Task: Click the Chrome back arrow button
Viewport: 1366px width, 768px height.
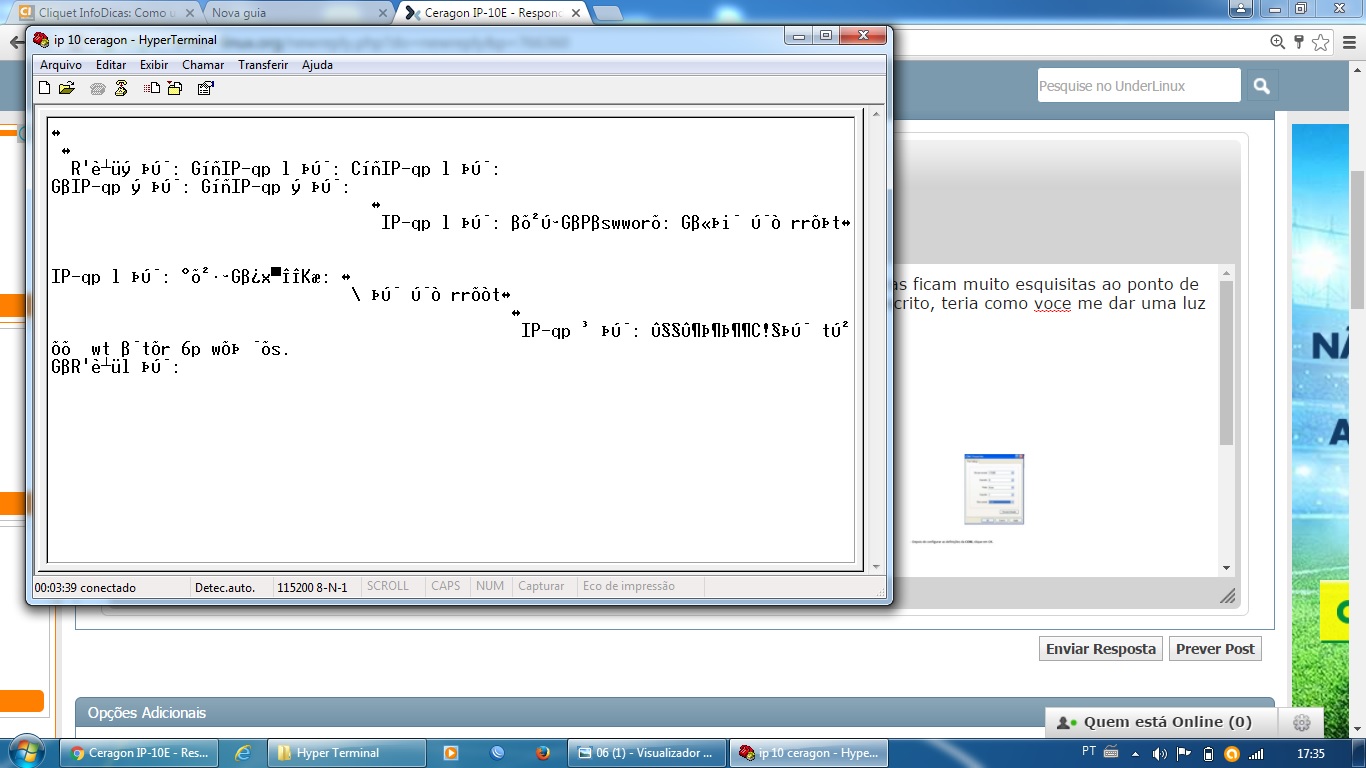Action: pos(14,42)
